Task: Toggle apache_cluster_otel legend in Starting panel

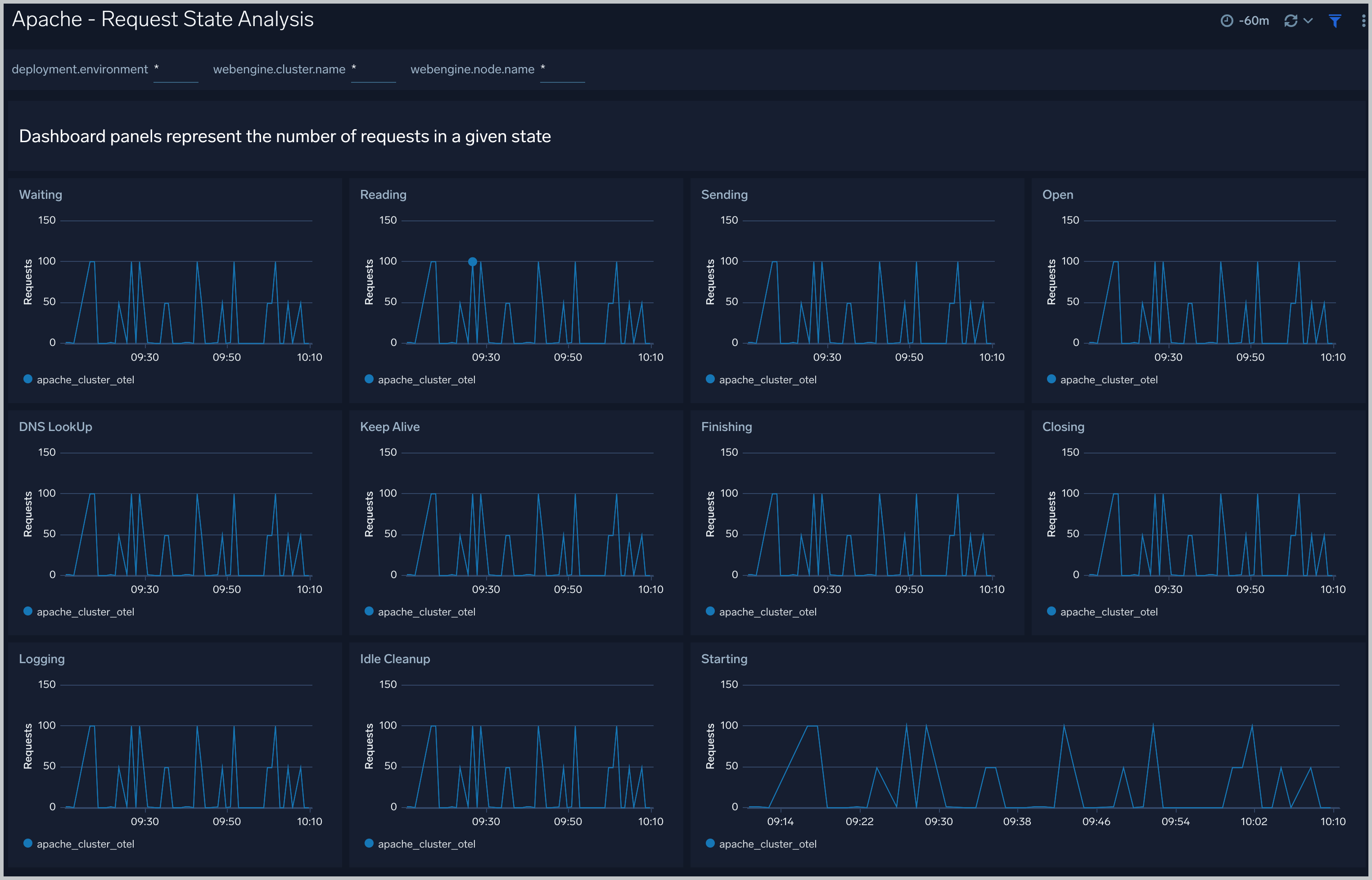Action: (x=762, y=844)
